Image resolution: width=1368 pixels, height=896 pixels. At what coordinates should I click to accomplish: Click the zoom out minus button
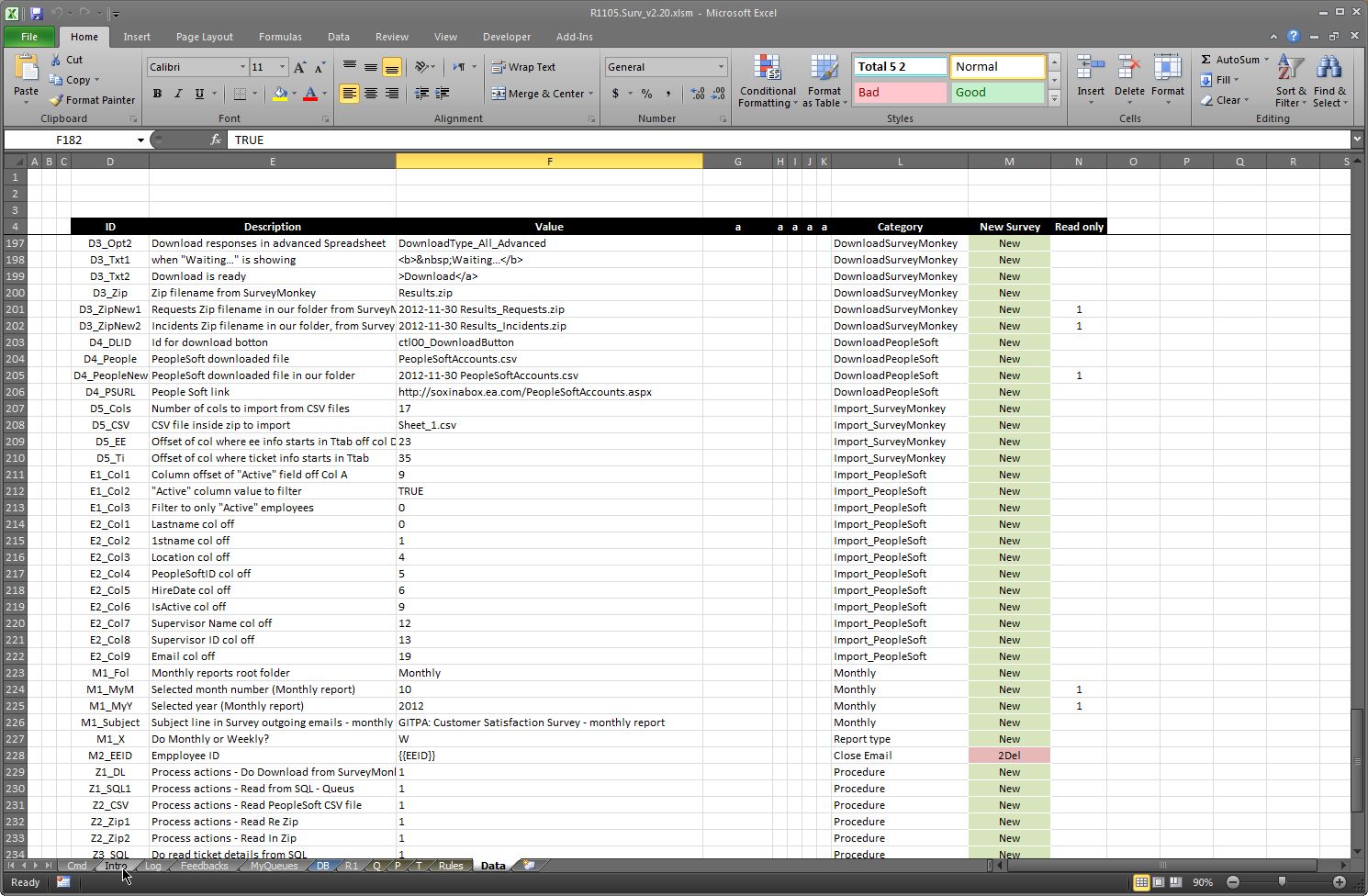1233,882
